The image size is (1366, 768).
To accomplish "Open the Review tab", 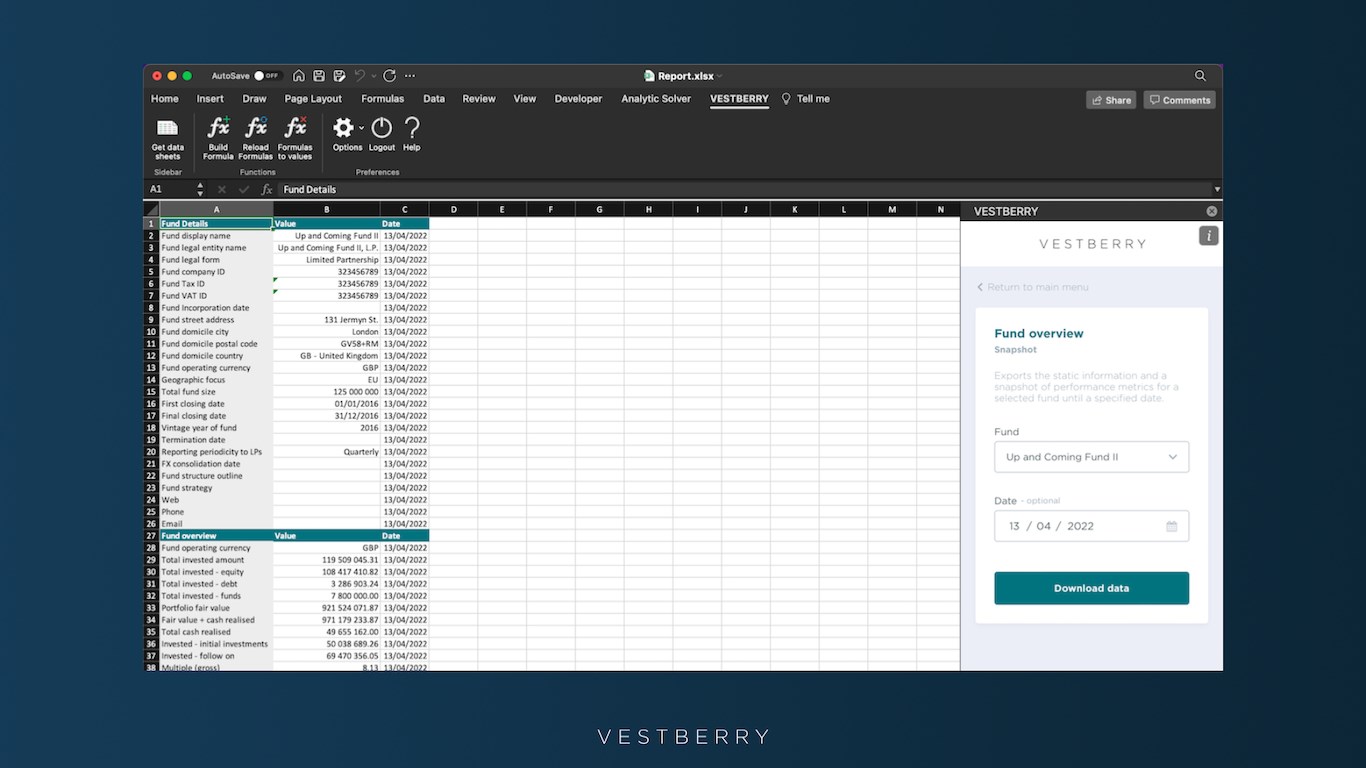I will click(479, 99).
